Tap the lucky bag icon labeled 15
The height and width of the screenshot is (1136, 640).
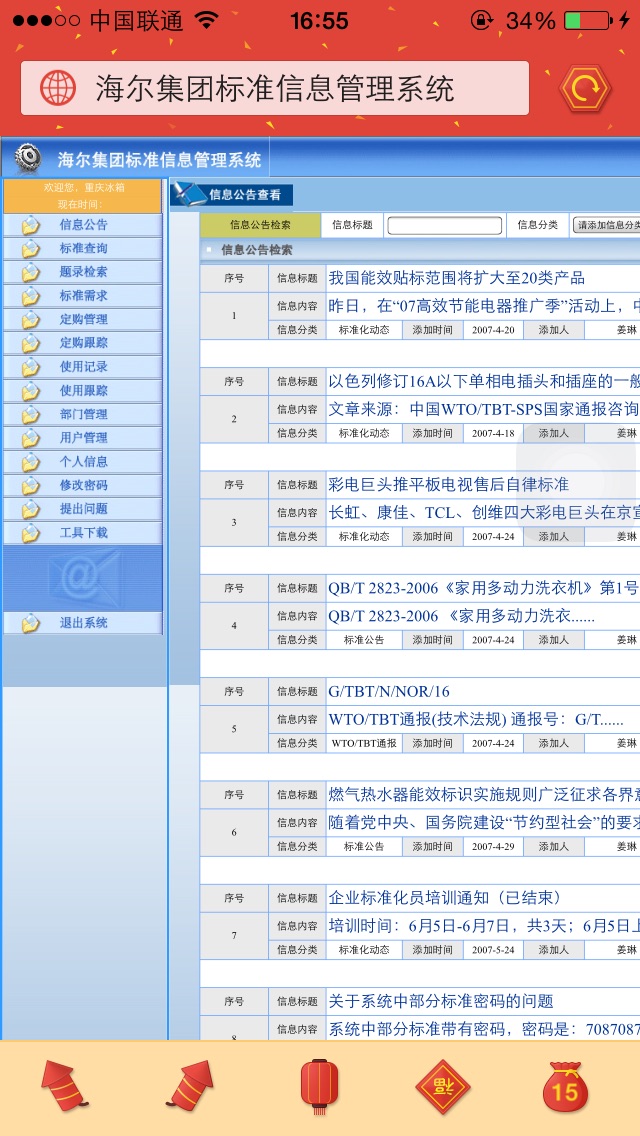[565, 1087]
